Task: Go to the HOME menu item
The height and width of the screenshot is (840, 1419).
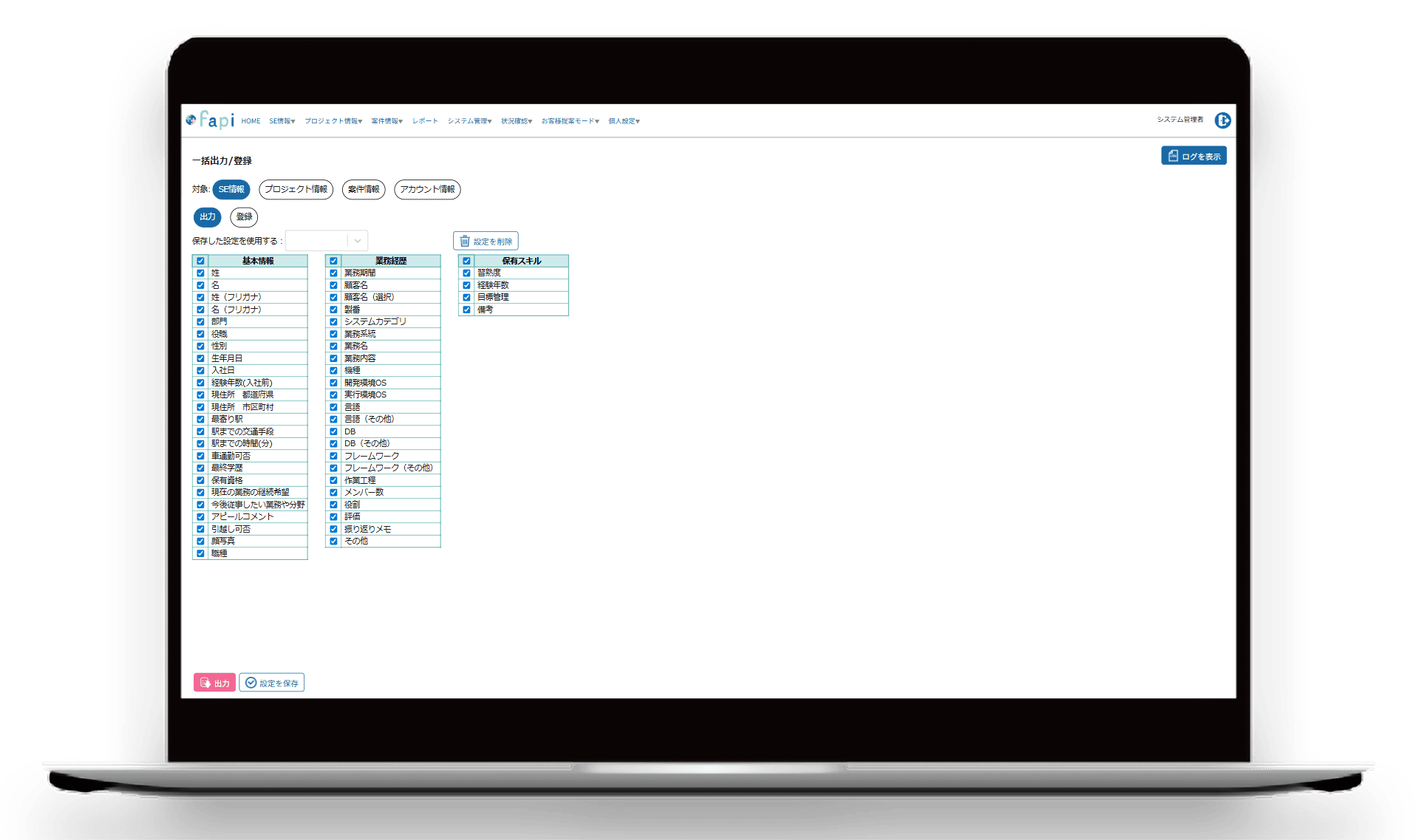Action: 251,121
